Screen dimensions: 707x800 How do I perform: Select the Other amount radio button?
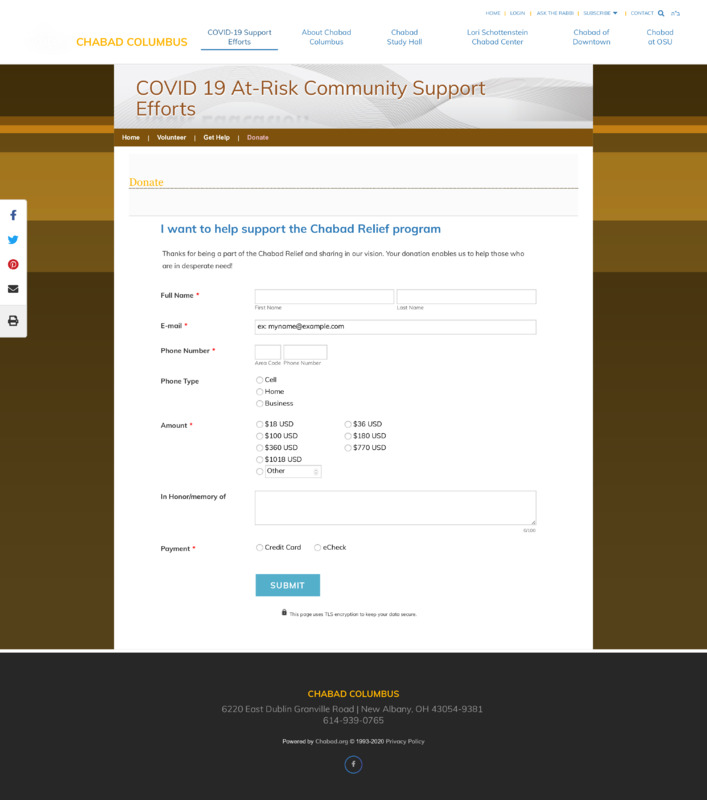[x=260, y=471]
